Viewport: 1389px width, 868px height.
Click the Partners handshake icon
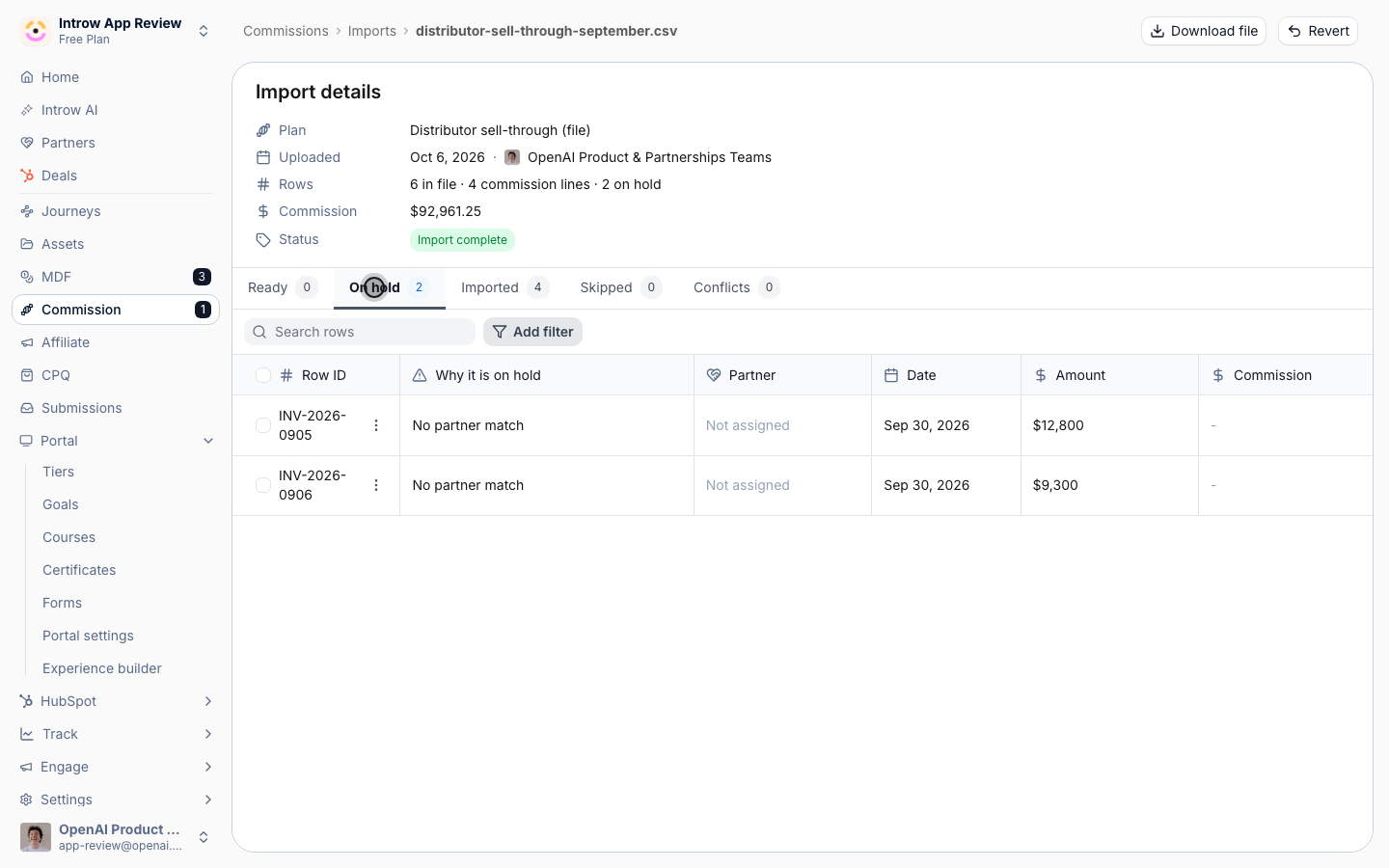27,143
